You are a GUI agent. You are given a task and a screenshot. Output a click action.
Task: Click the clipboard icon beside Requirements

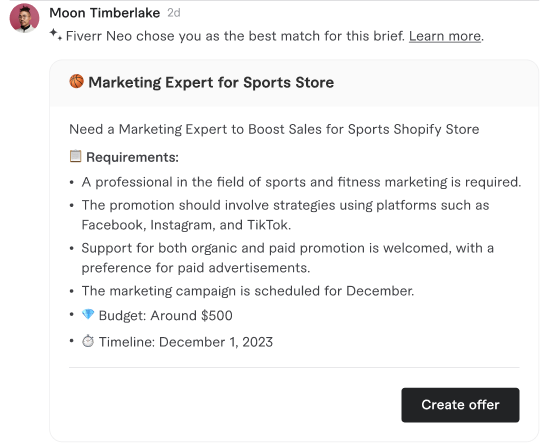(75, 156)
